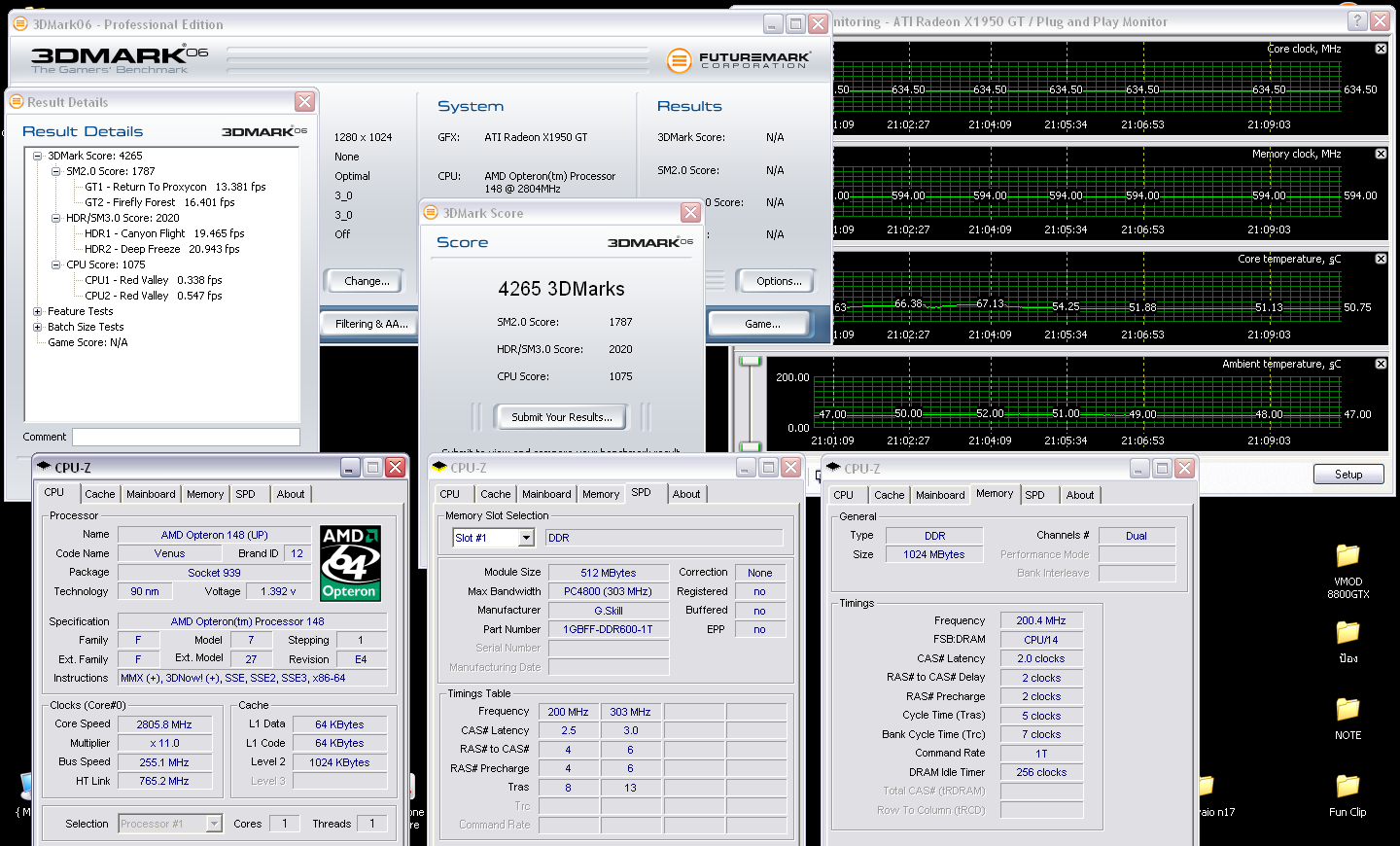Click the FSB:DRAM value CPU/14

(1041, 640)
